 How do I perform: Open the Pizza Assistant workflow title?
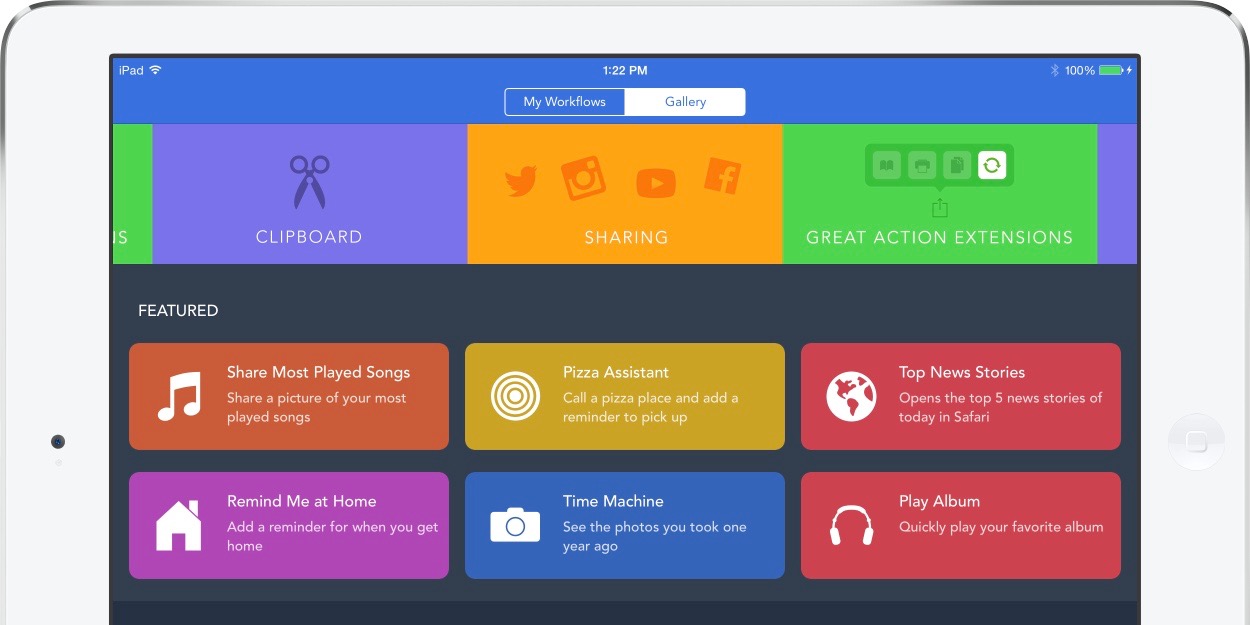click(x=615, y=372)
